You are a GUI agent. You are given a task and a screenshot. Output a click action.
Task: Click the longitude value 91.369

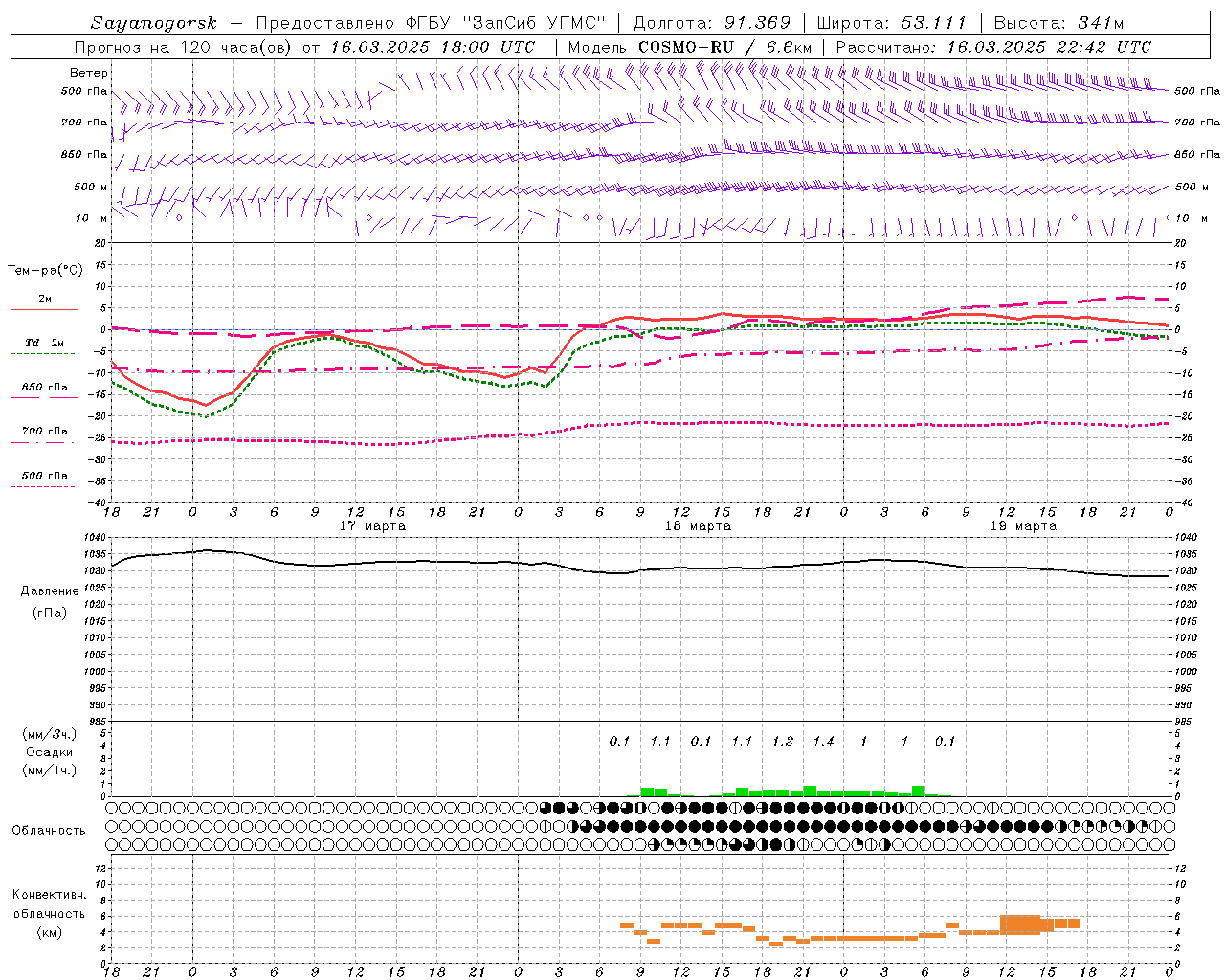(x=757, y=23)
